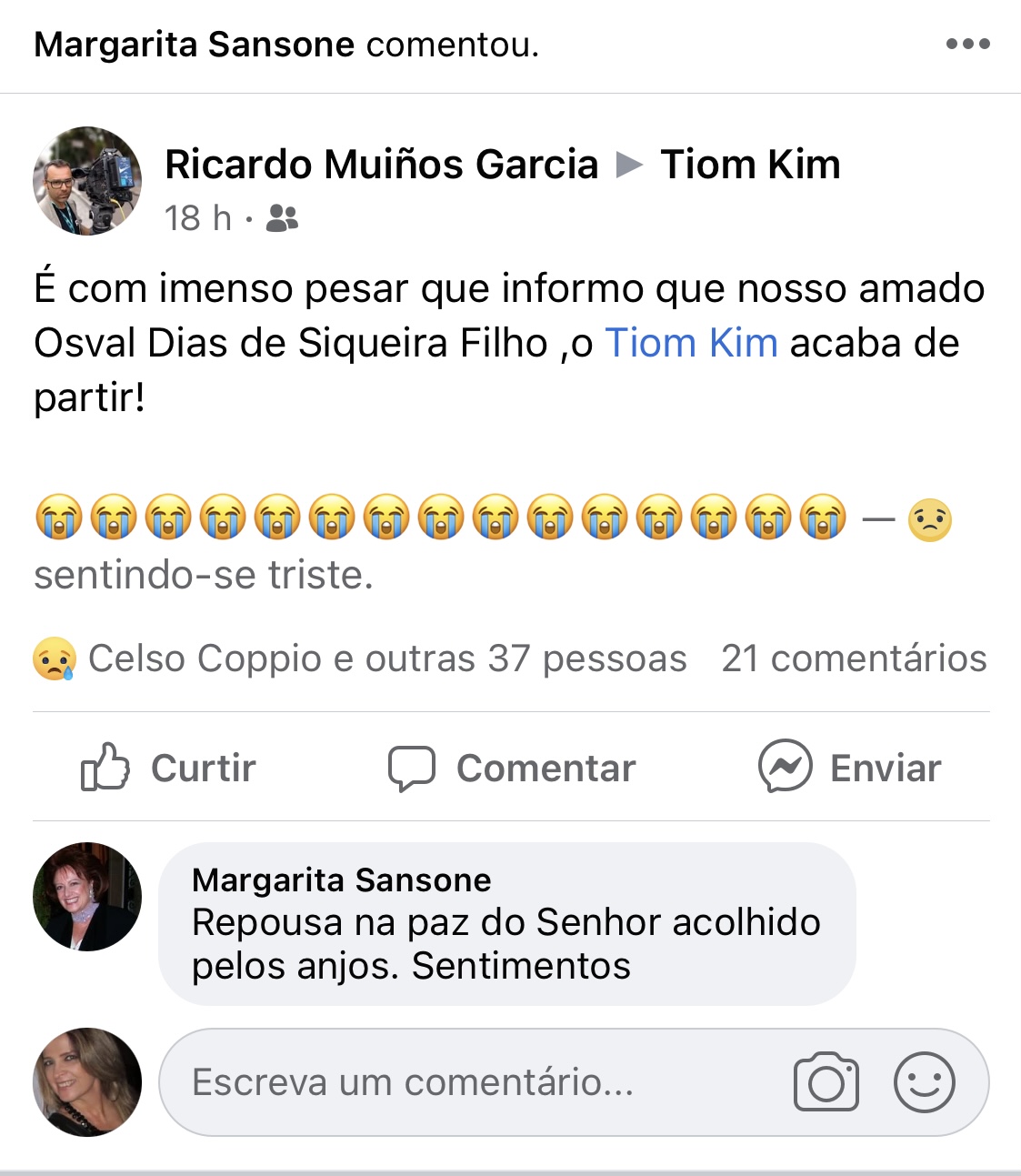Open the emoji smiley picker

(x=924, y=1082)
